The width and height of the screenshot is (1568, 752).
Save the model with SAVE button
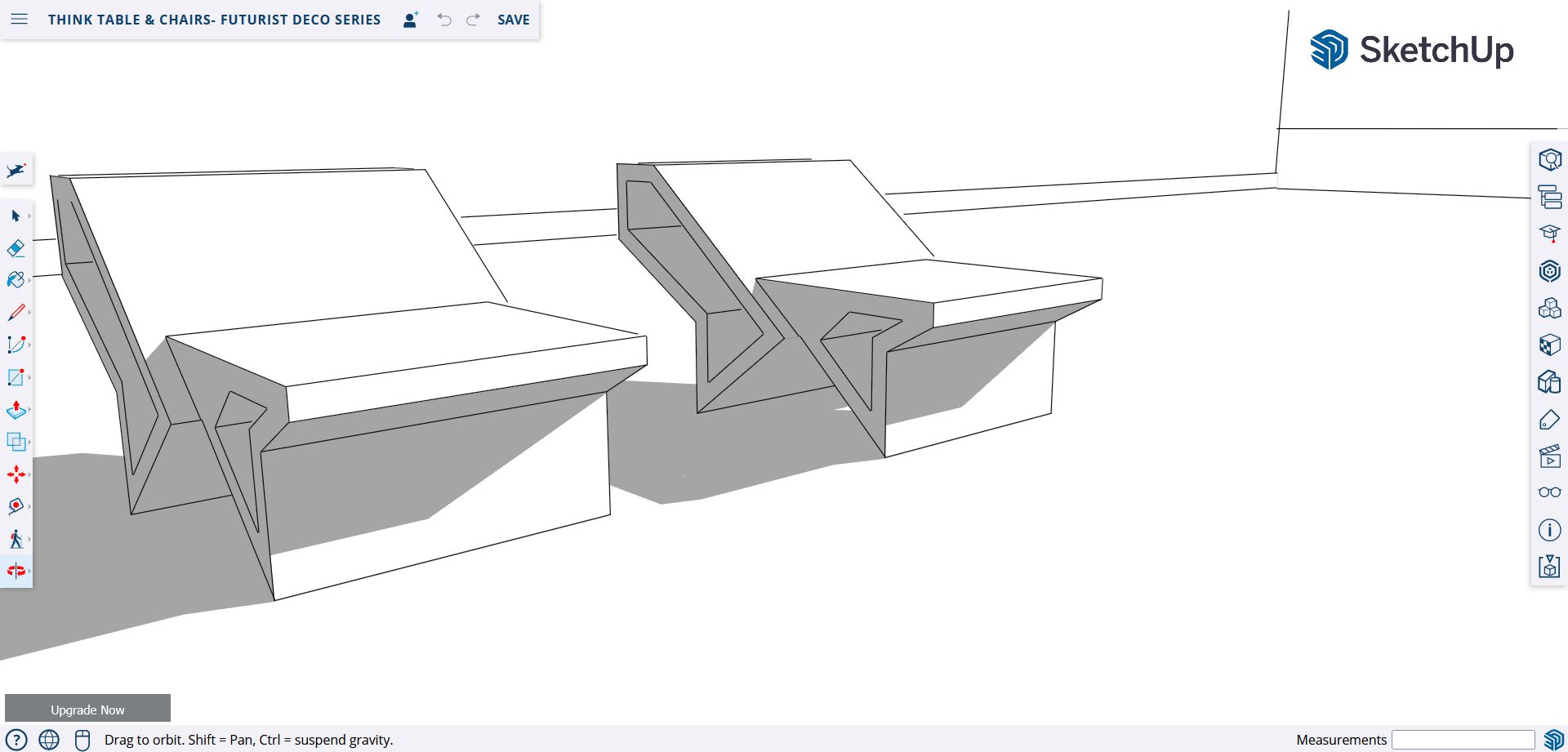(x=513, y=20)
